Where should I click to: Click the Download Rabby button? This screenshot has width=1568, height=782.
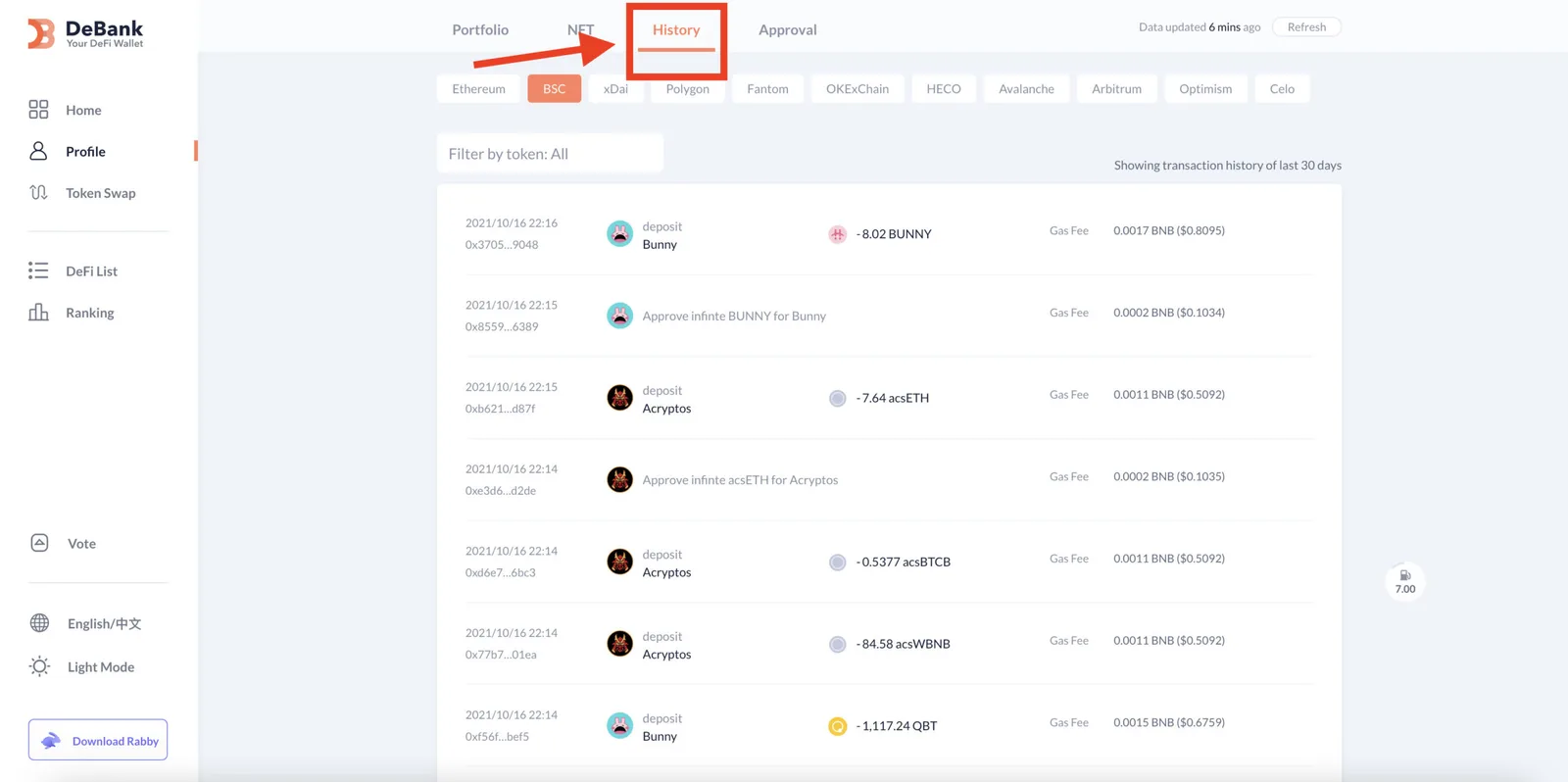coord(98,740)
